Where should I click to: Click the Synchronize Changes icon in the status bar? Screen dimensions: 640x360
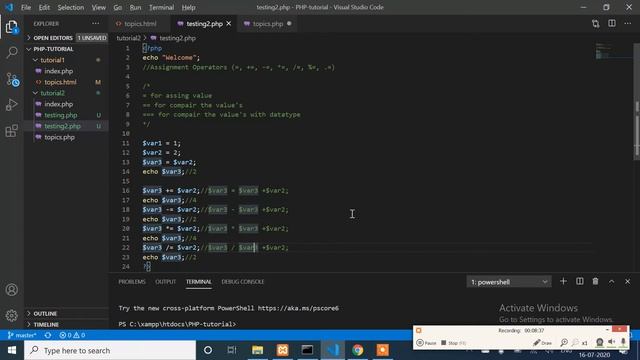point(48,335)
